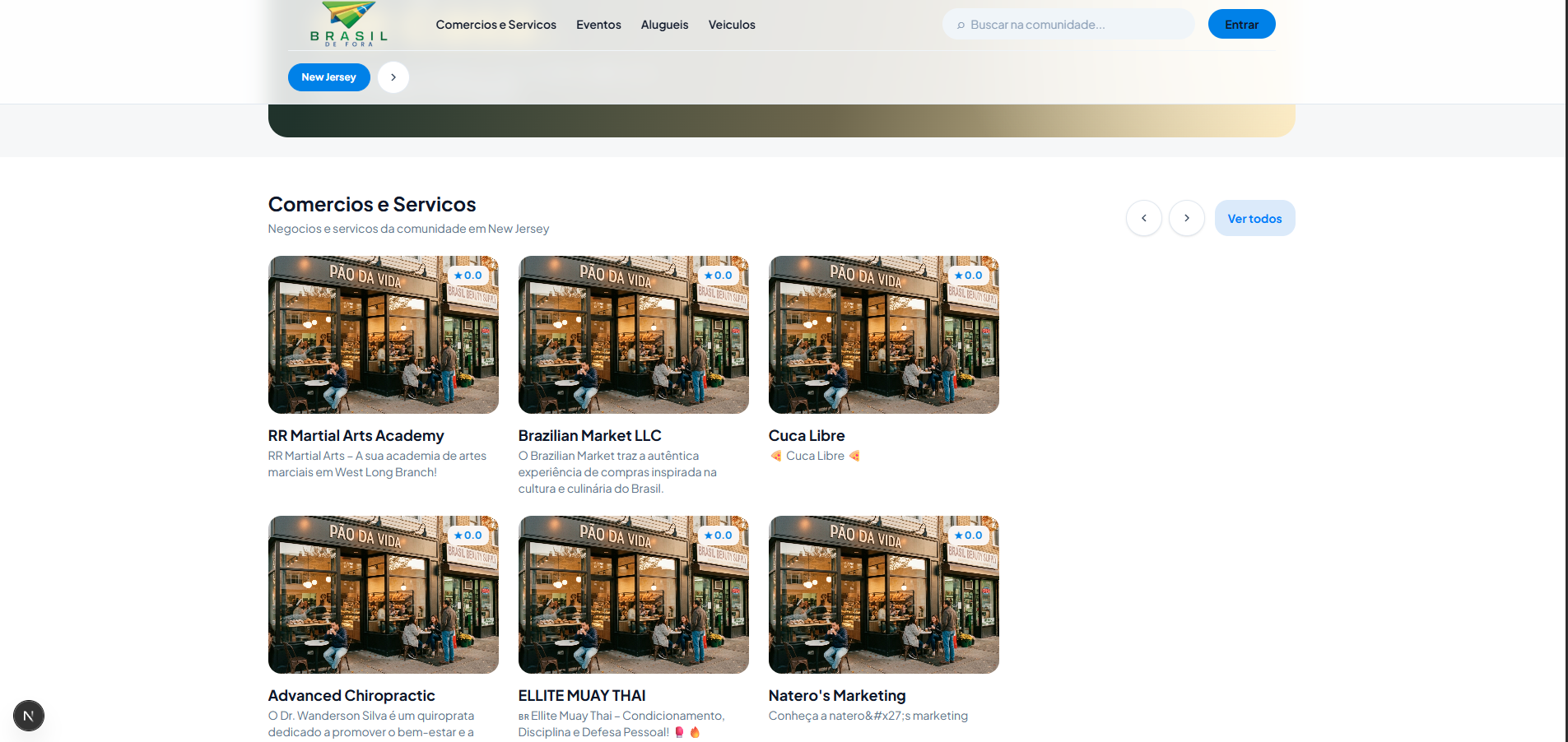
Task: Click Ver todos for Comercios e Servicos
Action: click(x=1255, y=218)
